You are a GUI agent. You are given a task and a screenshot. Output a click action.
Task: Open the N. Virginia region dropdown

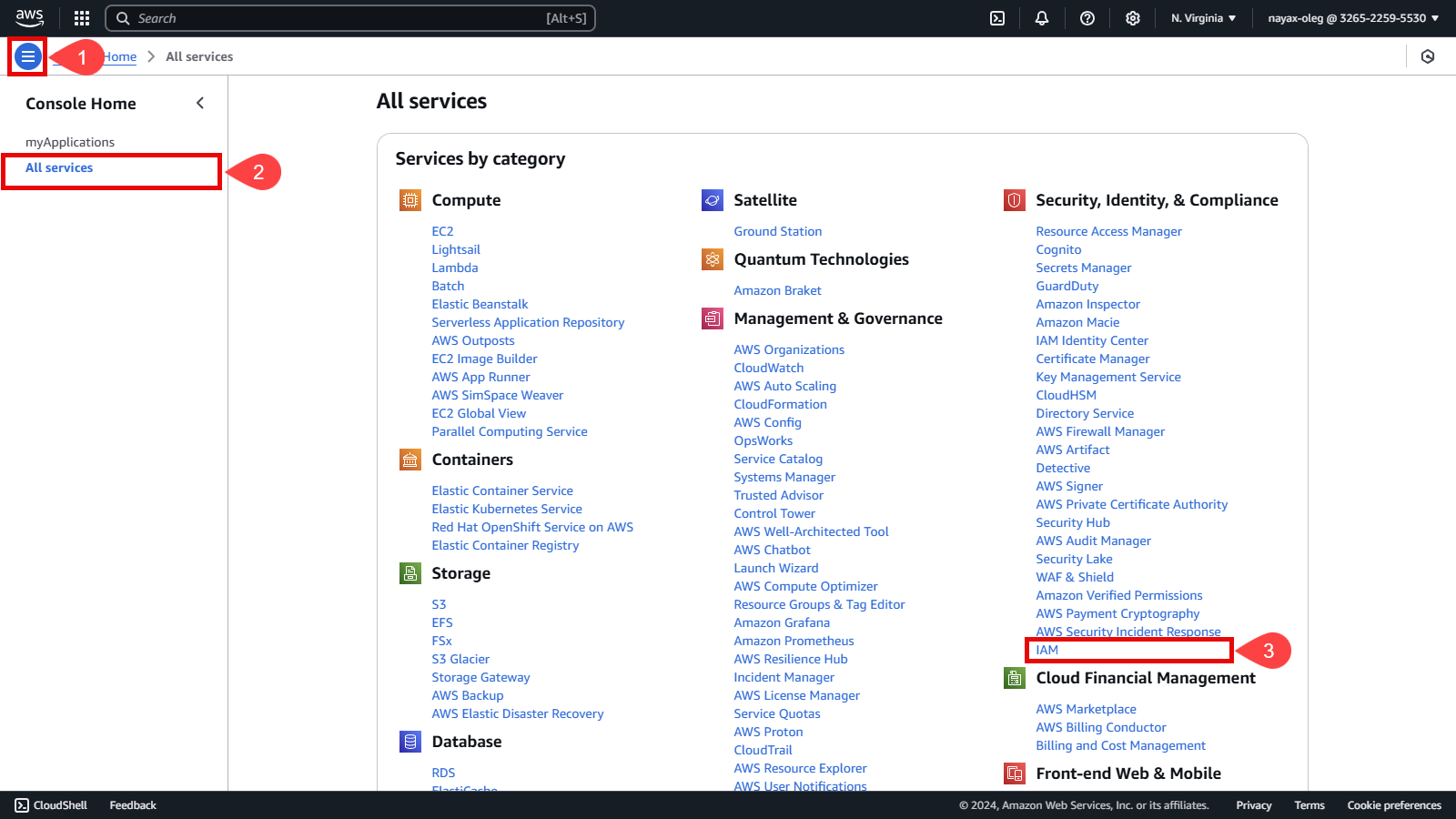(x=1203, y=18)
